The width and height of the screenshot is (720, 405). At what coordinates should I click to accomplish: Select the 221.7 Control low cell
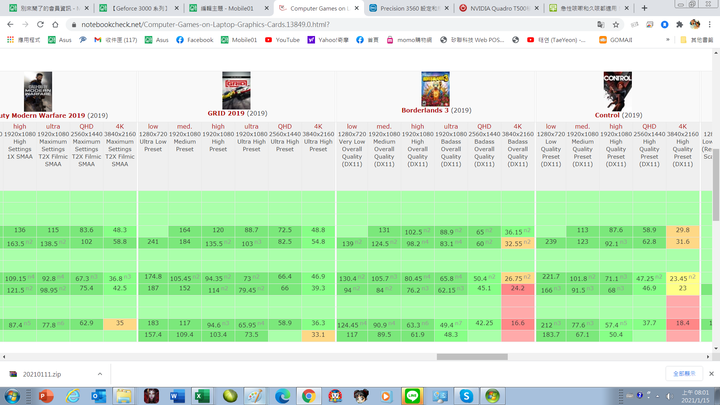[x=551, y=277]
